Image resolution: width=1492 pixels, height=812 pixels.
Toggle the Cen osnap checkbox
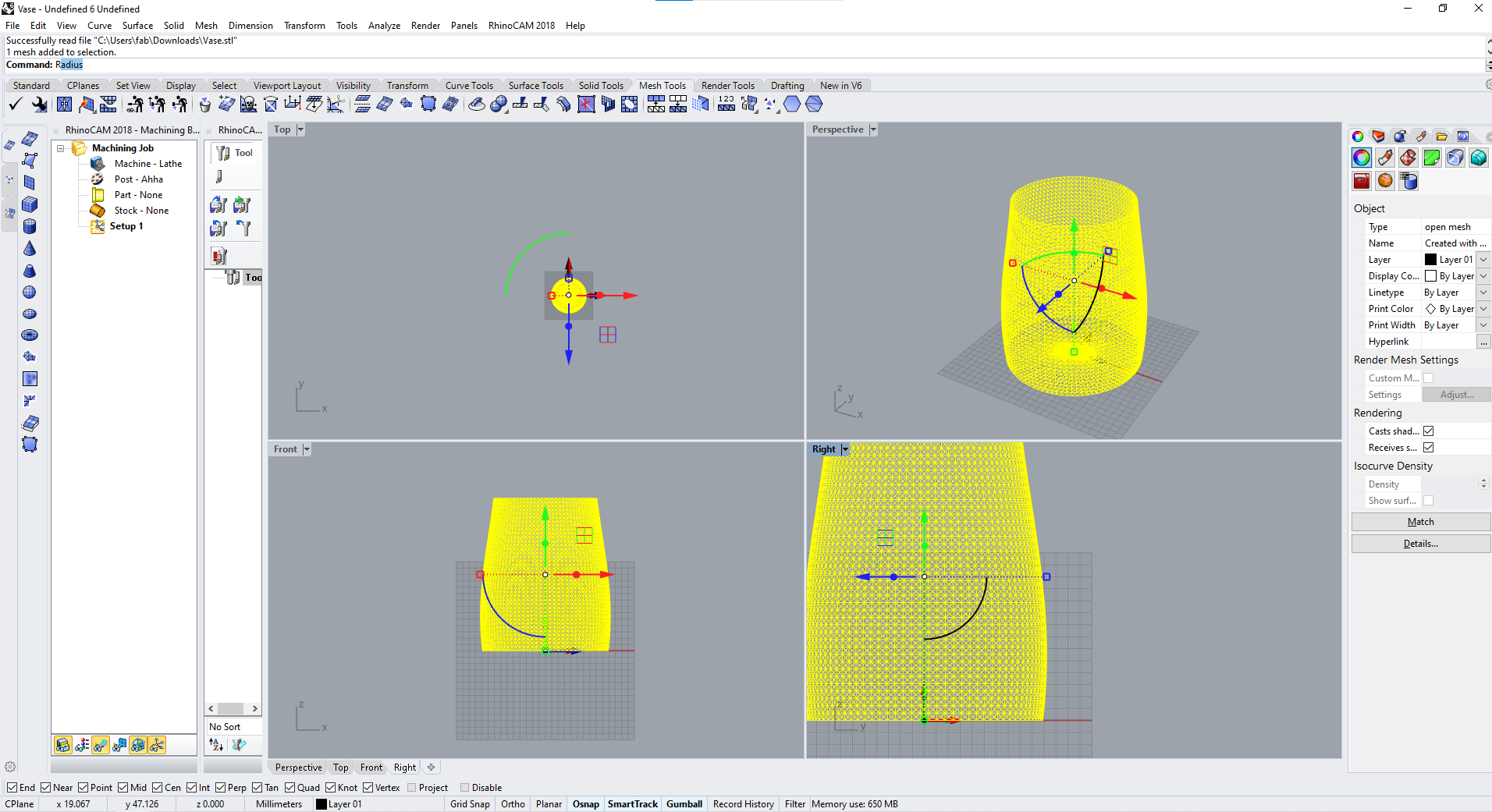157,788
